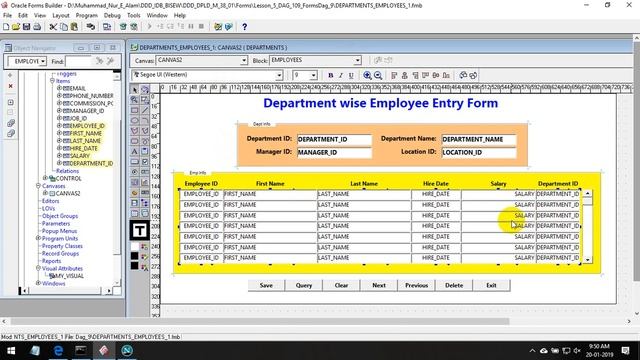Click the Delete button on form canvas

(454, 285)
